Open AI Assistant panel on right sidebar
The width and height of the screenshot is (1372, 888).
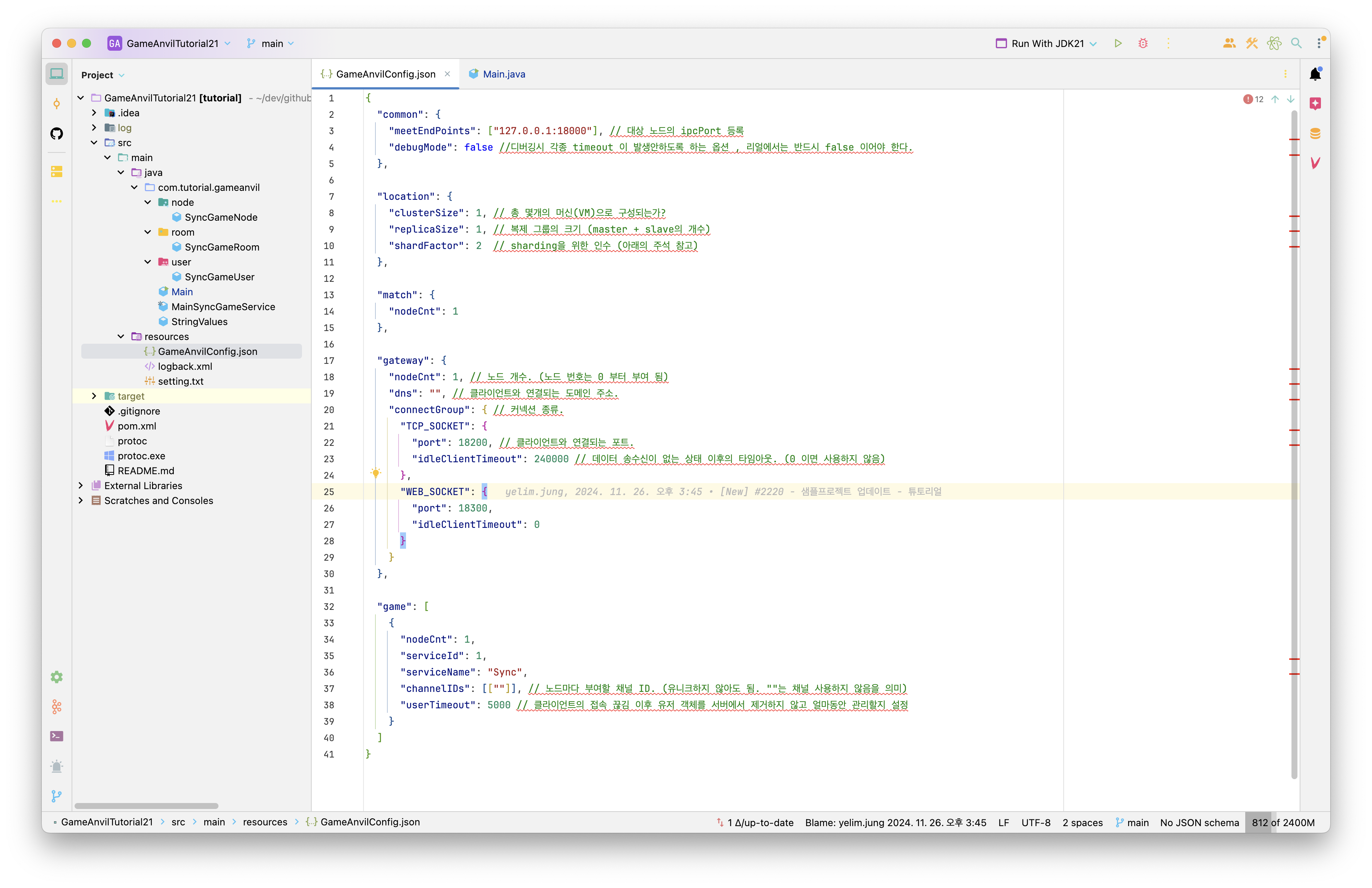coord(1315,104)
